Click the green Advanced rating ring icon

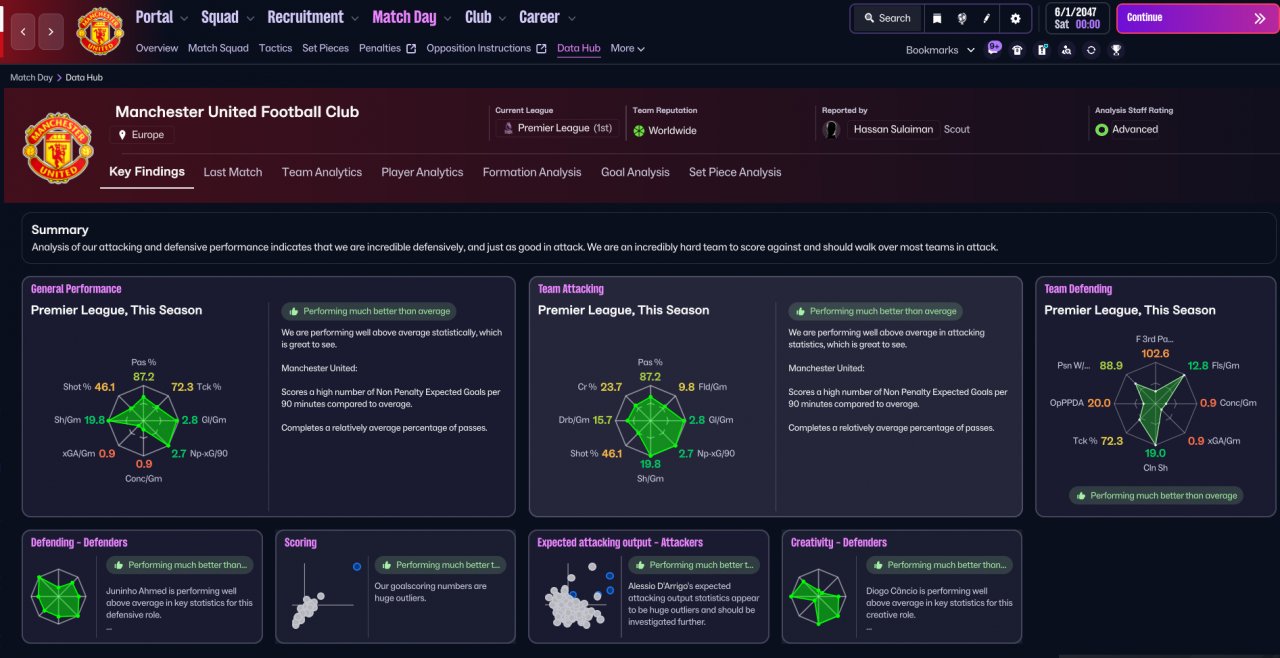(x=1102, y=130)
